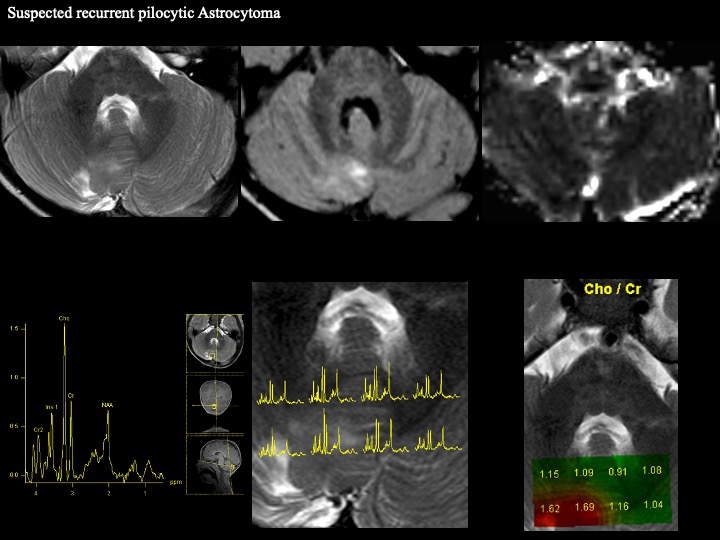The height and width of the screenshot is (540, 720).
Task: Click the Cho / Cr map title
Action: (611, 289)
